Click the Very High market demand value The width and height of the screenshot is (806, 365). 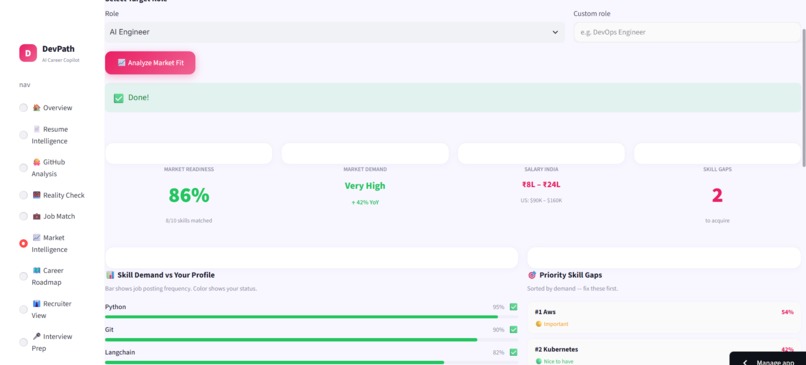(365, 186)
